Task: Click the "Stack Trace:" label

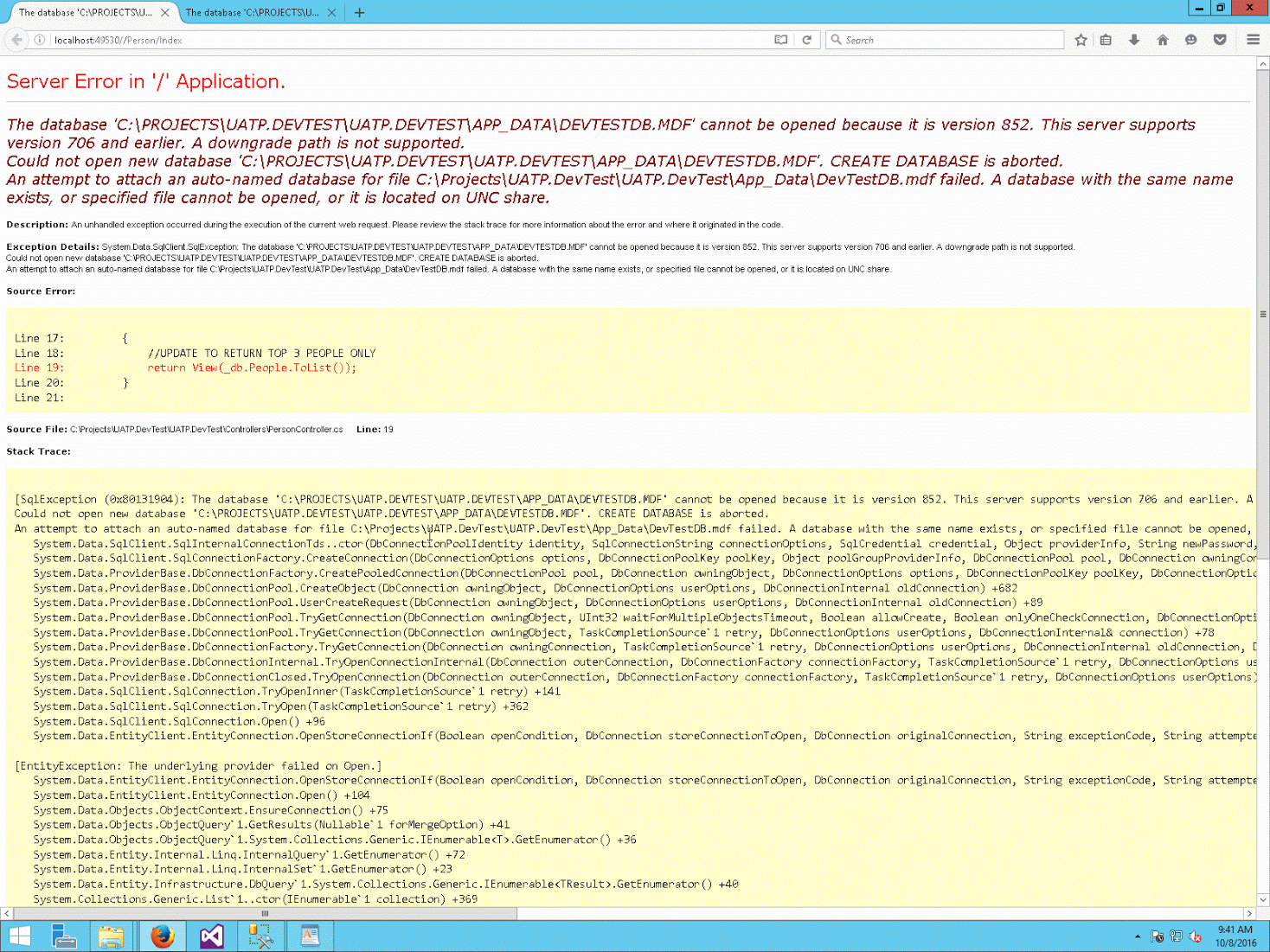Action: [x=38, y=451]
